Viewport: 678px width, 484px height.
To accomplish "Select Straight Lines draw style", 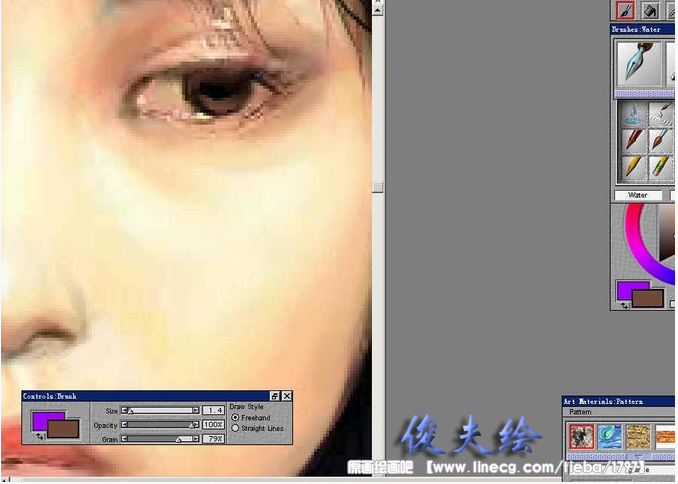I will (235, 429).
